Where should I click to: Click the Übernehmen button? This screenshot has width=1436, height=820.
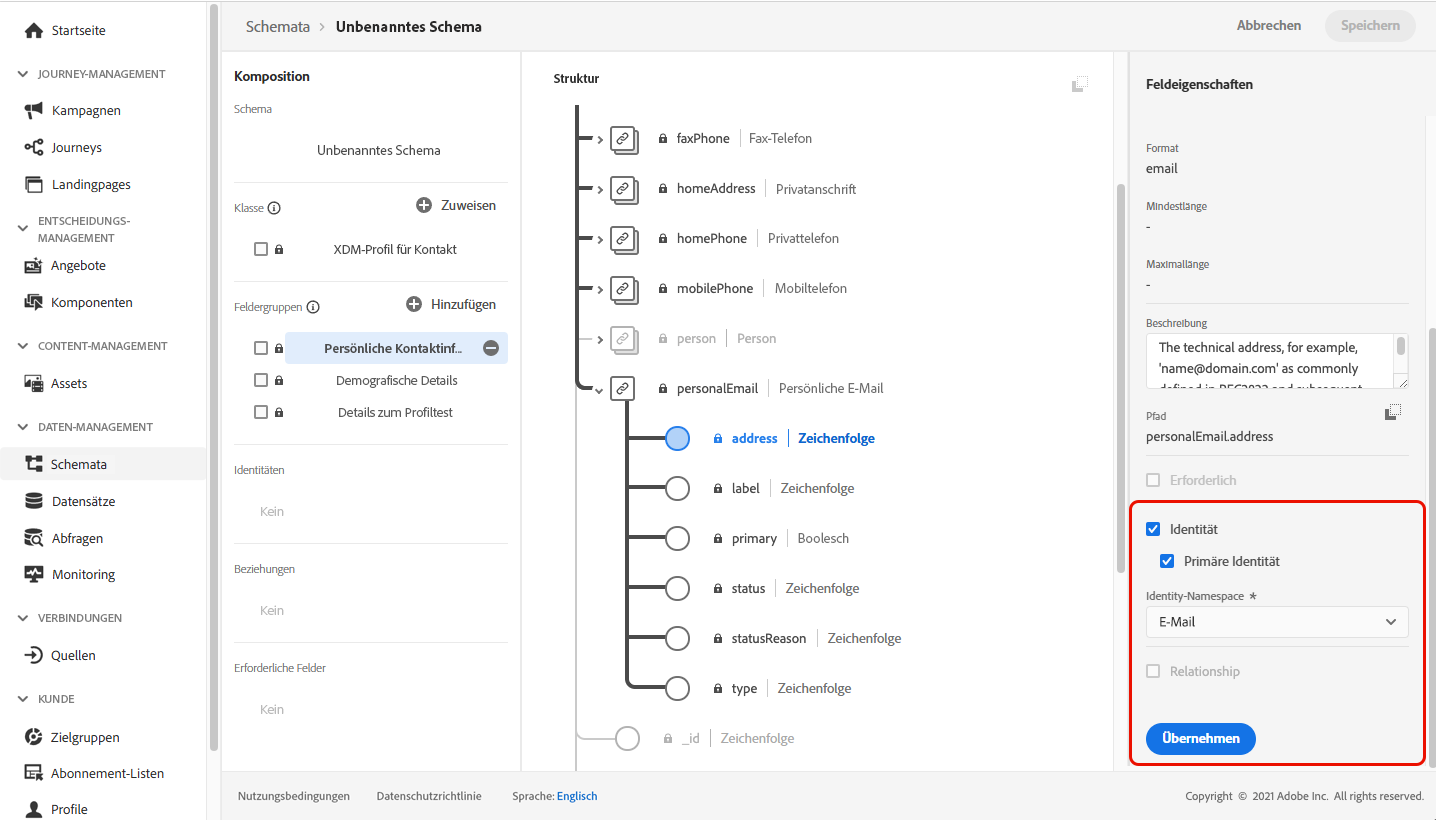click(1200, 739)
